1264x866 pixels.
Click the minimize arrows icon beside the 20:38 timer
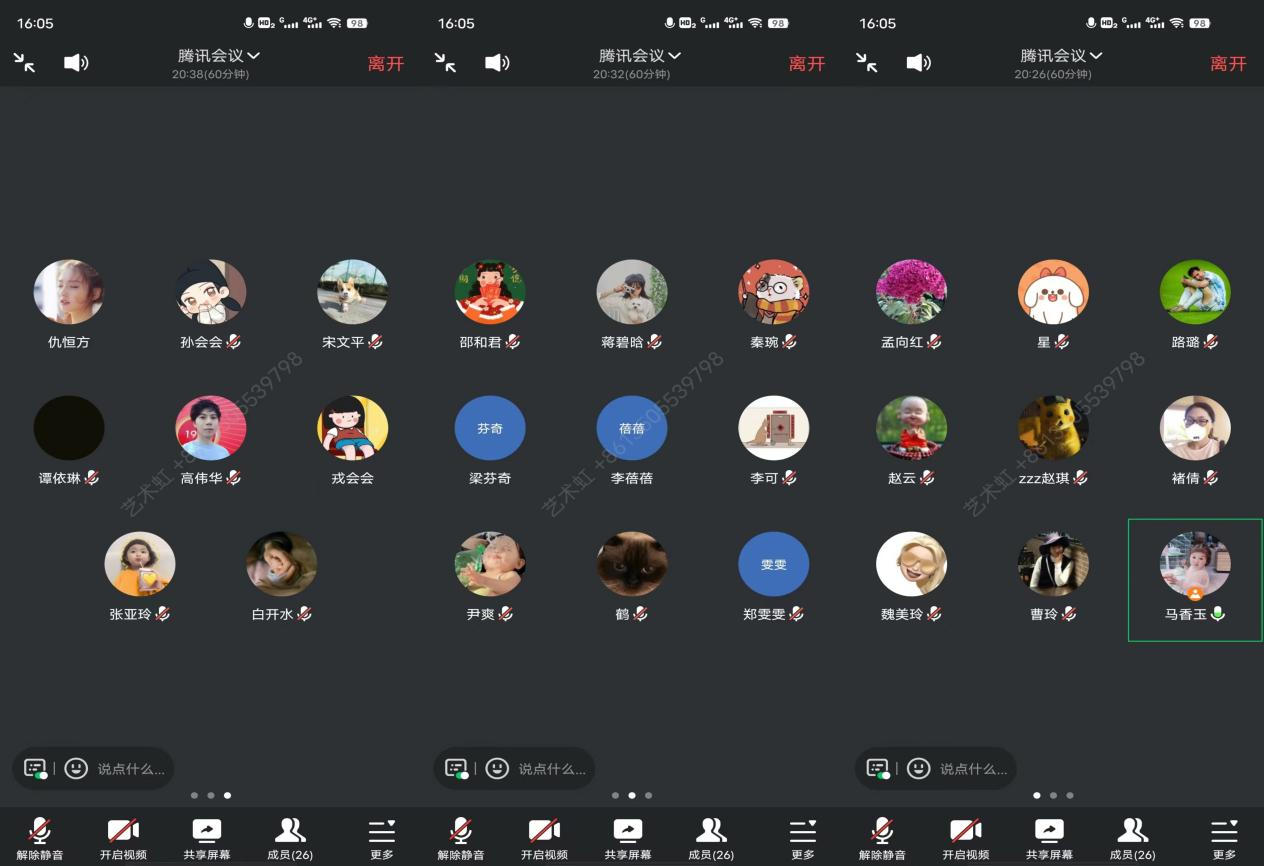coord(25,63)
